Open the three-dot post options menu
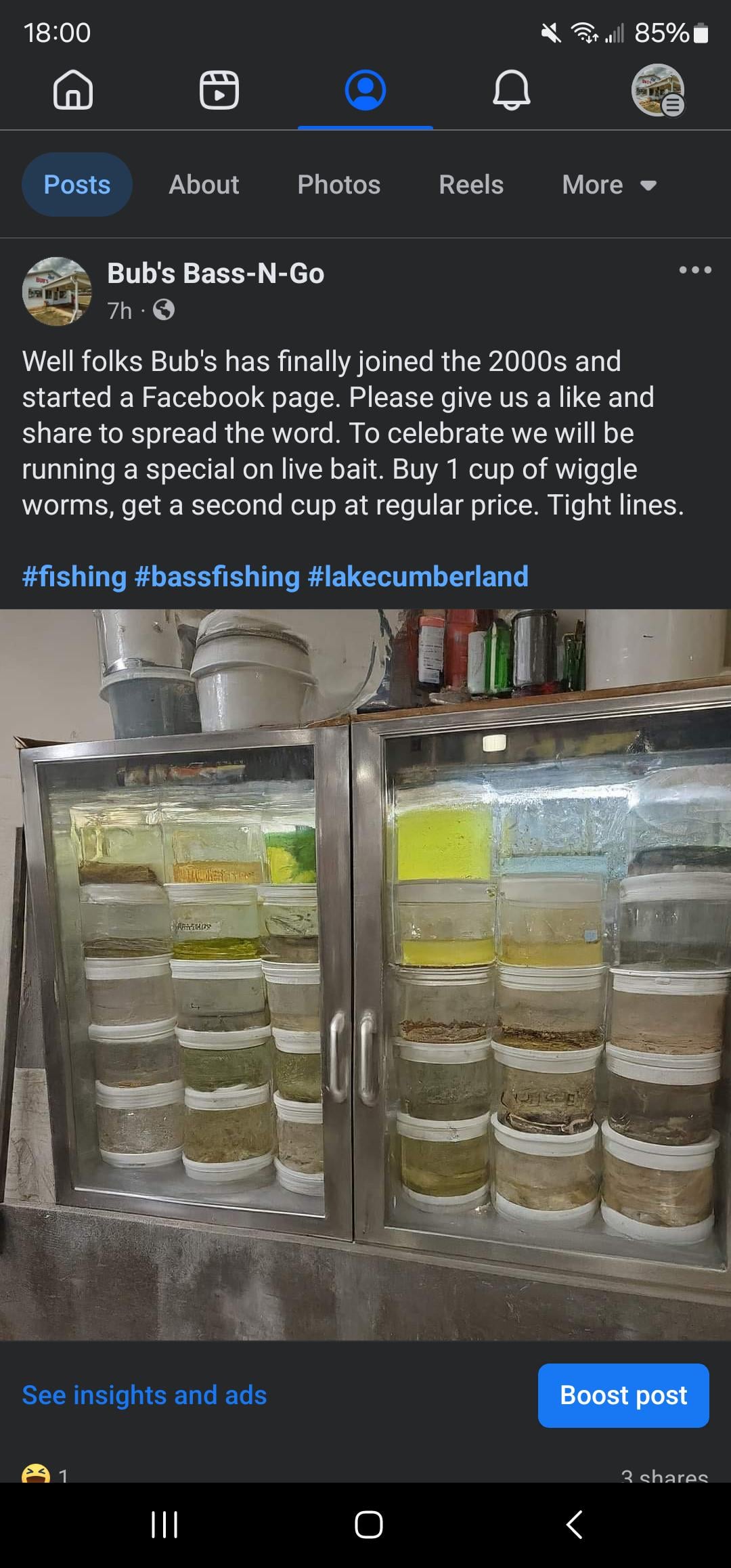Screen dimensions: 731x1568 pyautogui.click(x=695, y=270)
